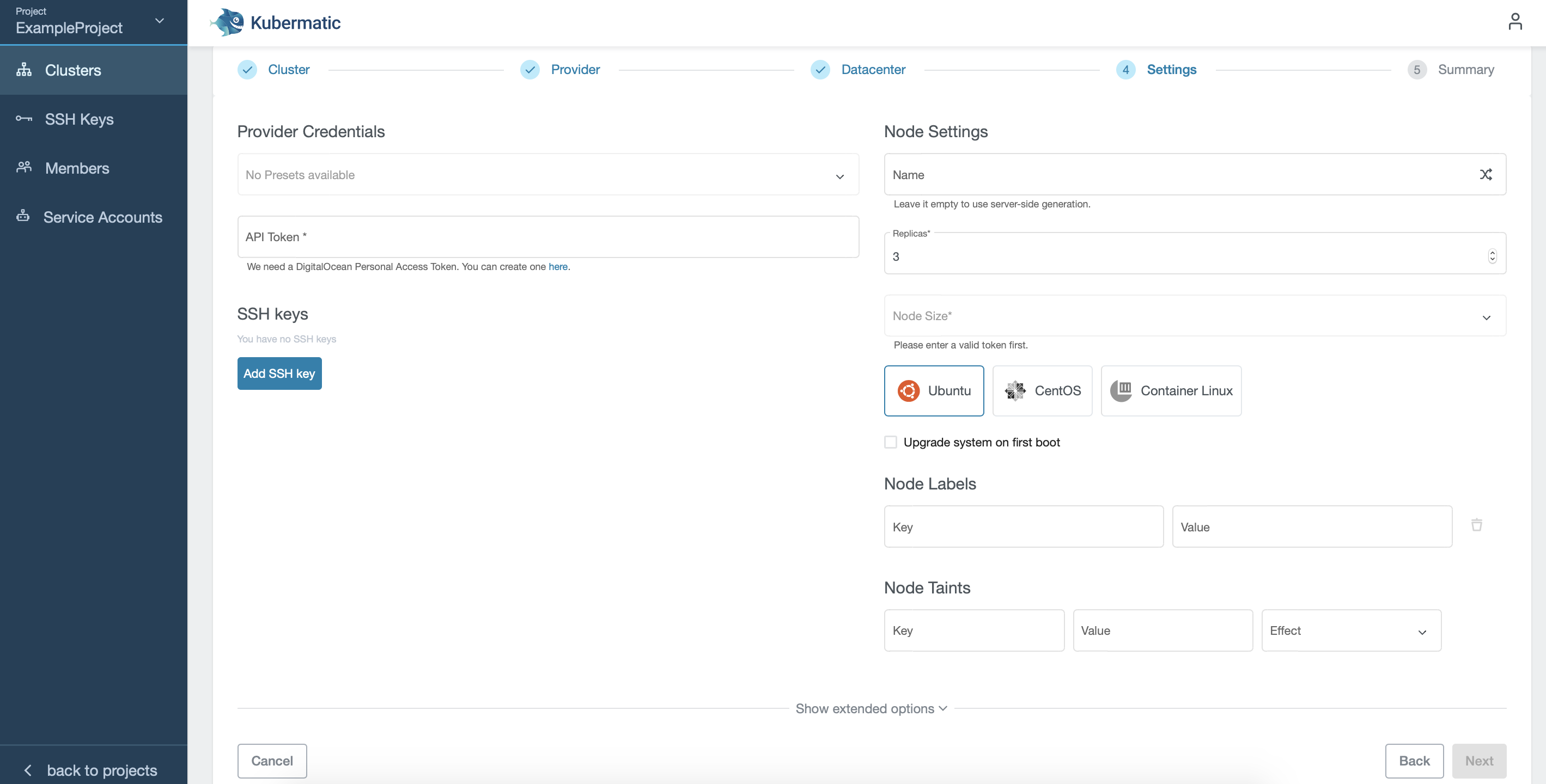
Task: Click the back arrow beside back to projects
Action: click(x=28, y=770)
